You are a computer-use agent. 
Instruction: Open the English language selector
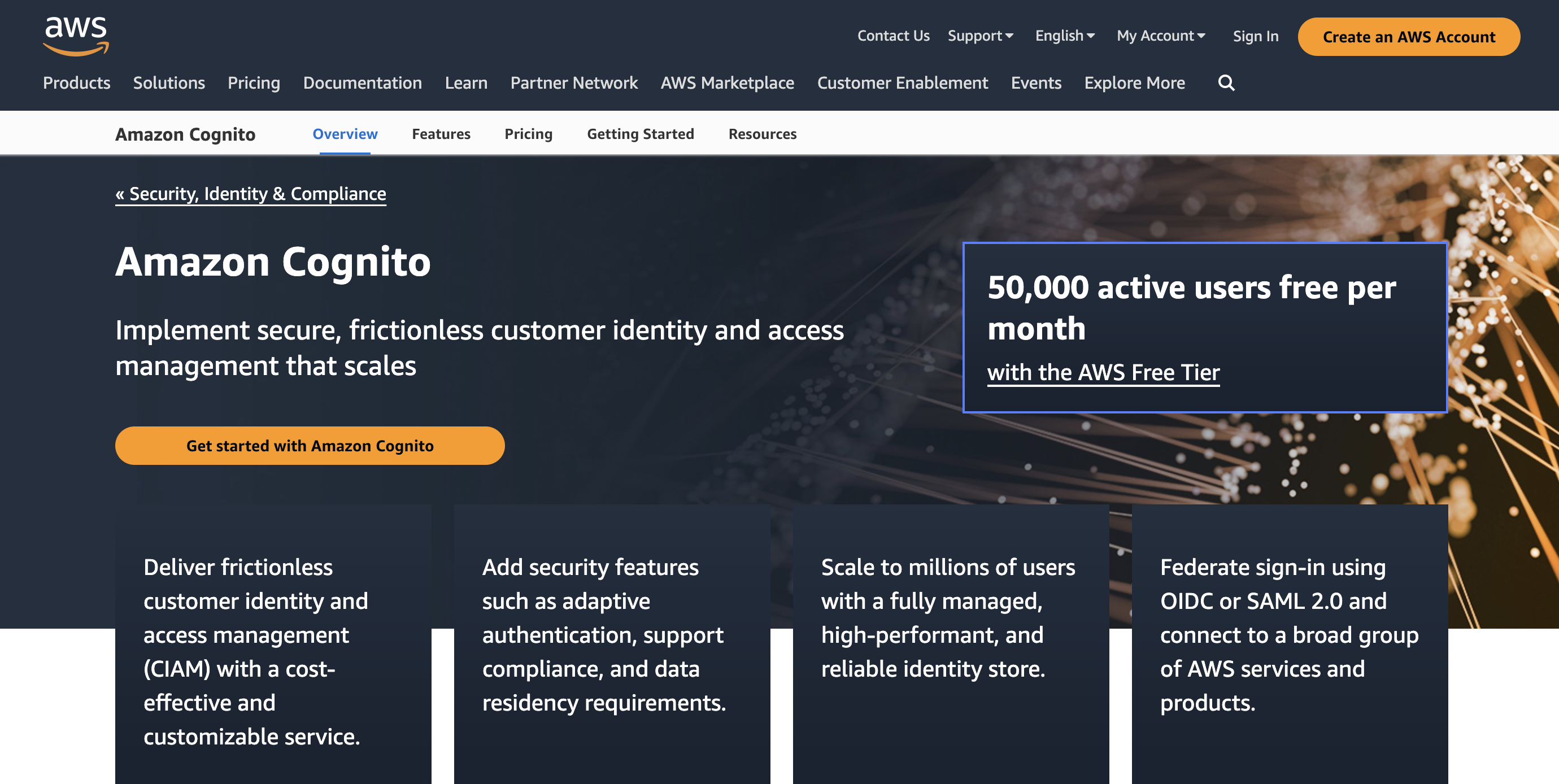[1064, 36]
